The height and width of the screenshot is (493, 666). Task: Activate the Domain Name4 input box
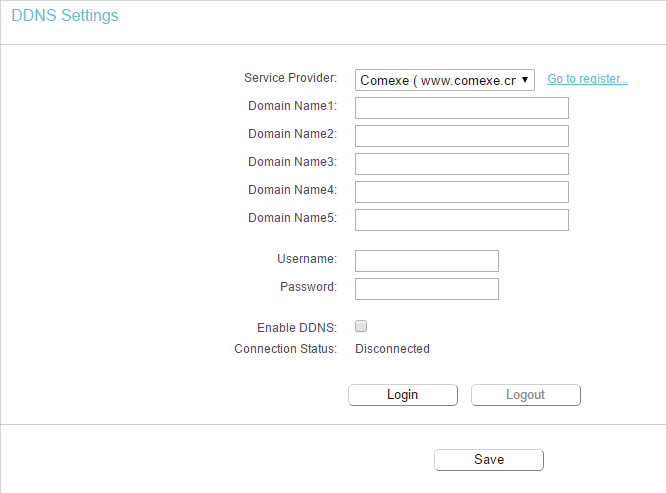pyautogui.click(x=462, y=192)
